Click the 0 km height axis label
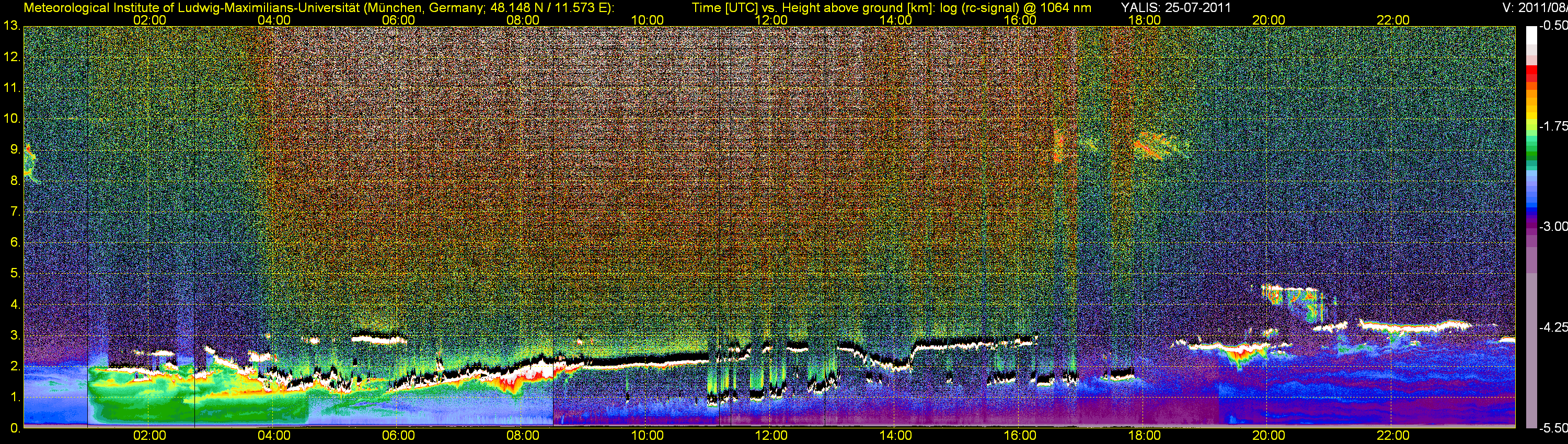1568x444 pixels. [15, 428]
